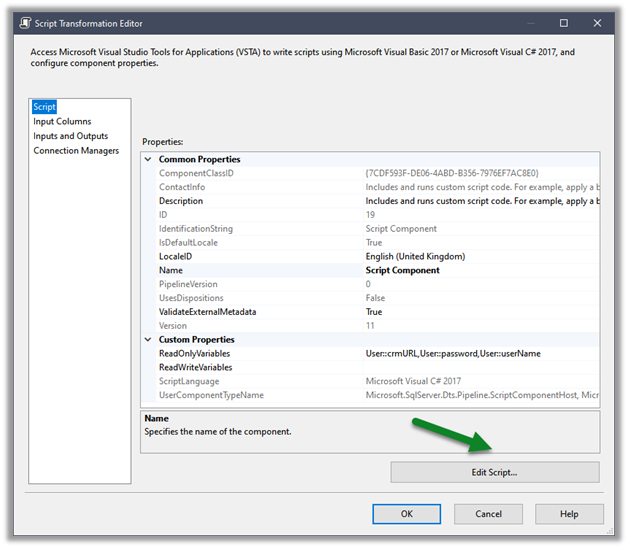This screenshot has width=628, height=548.
Task: Switch to Inputs and Outputs page
Action: coord(70,136)
